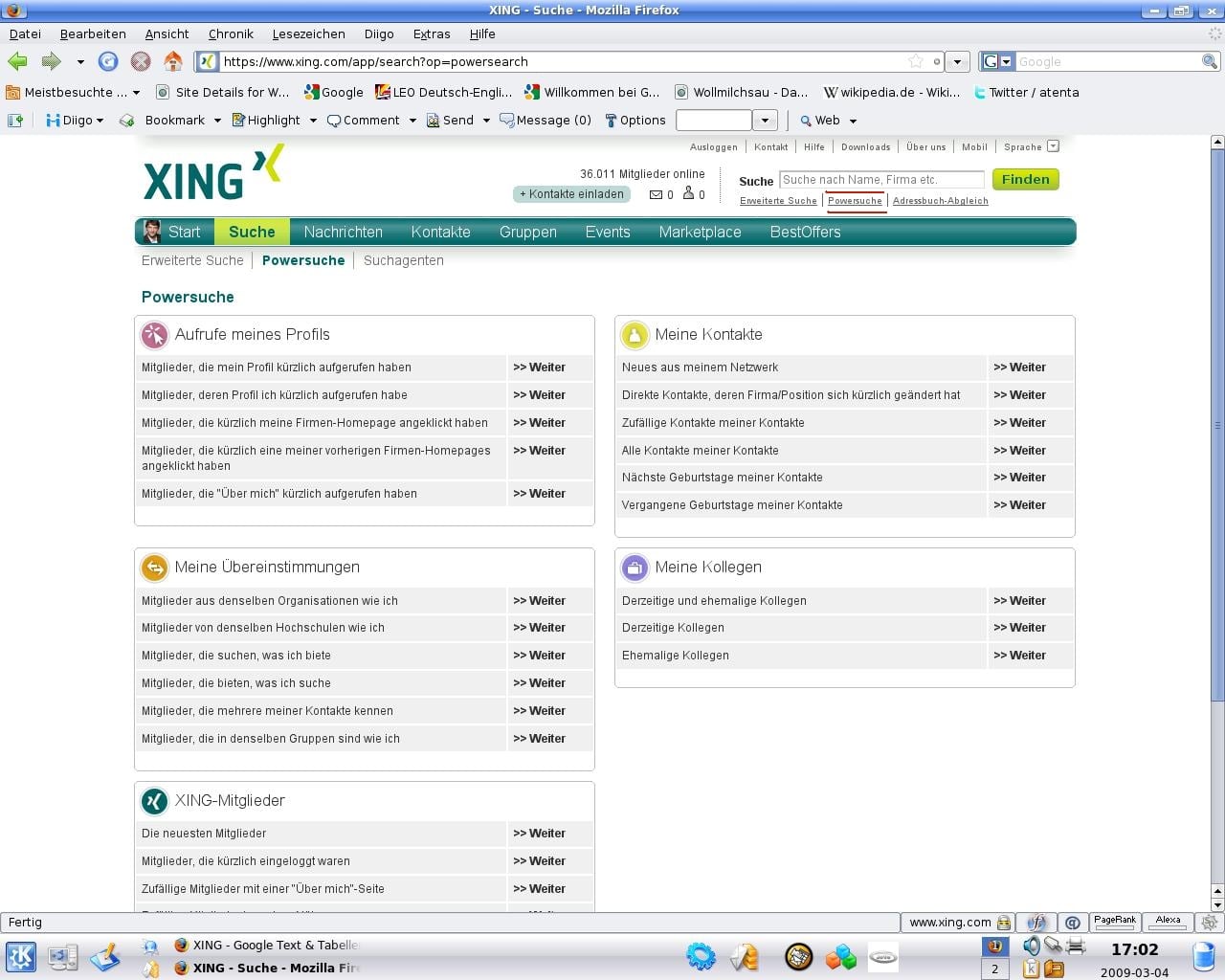Open the Adressbuch-Abgleich link
1225x980 pixels.
[940, 201]
